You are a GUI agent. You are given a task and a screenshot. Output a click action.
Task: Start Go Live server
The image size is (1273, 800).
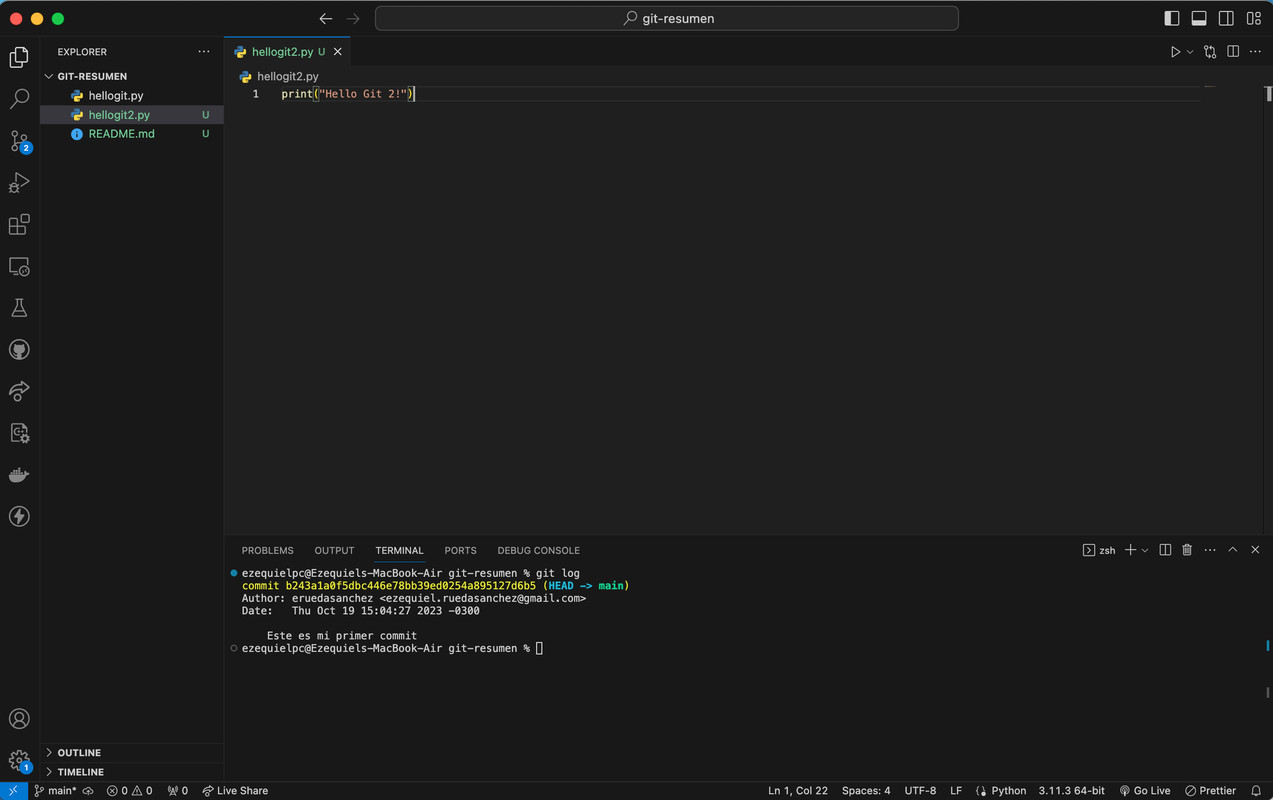tap(1145, 791)
